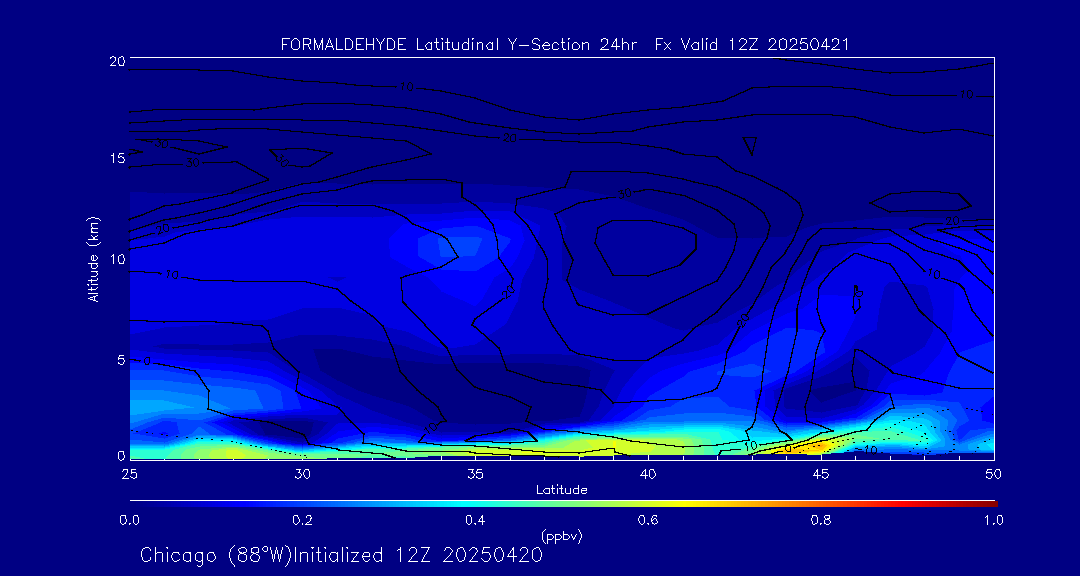Click the latitude axis tick label 40

(x=648, y=474)
